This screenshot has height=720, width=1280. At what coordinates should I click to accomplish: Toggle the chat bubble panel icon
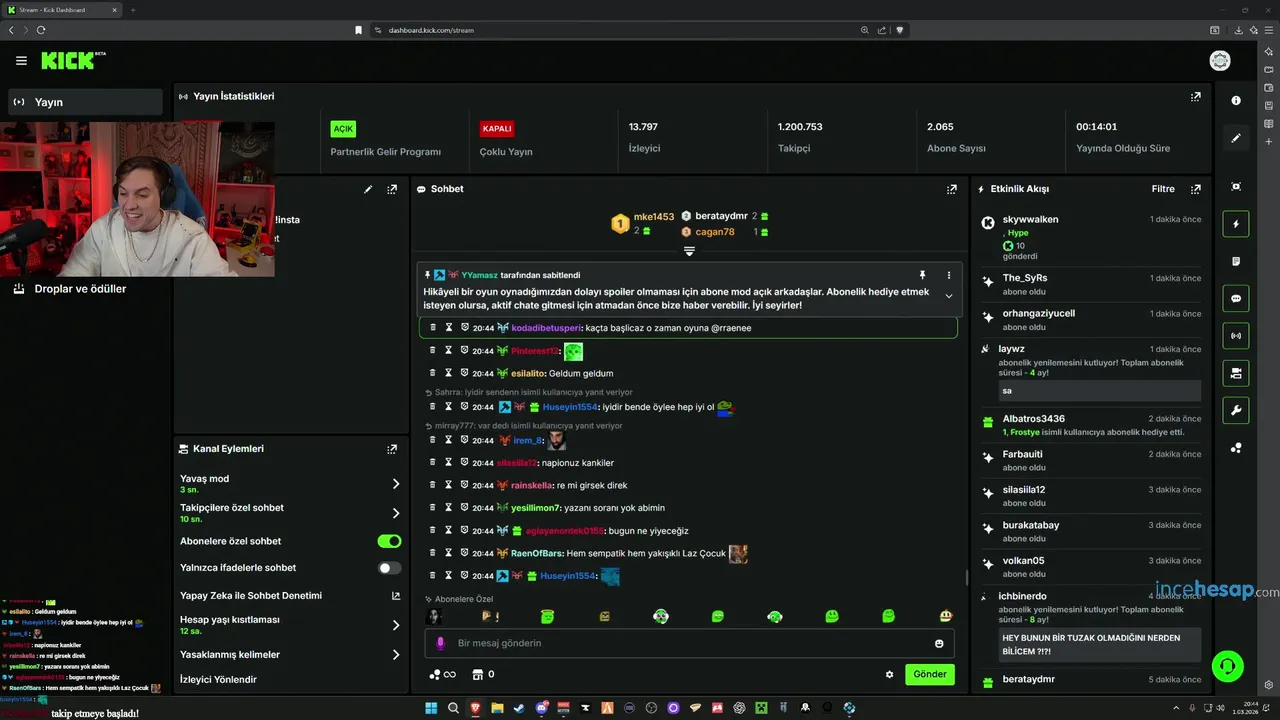(1236, 299)
